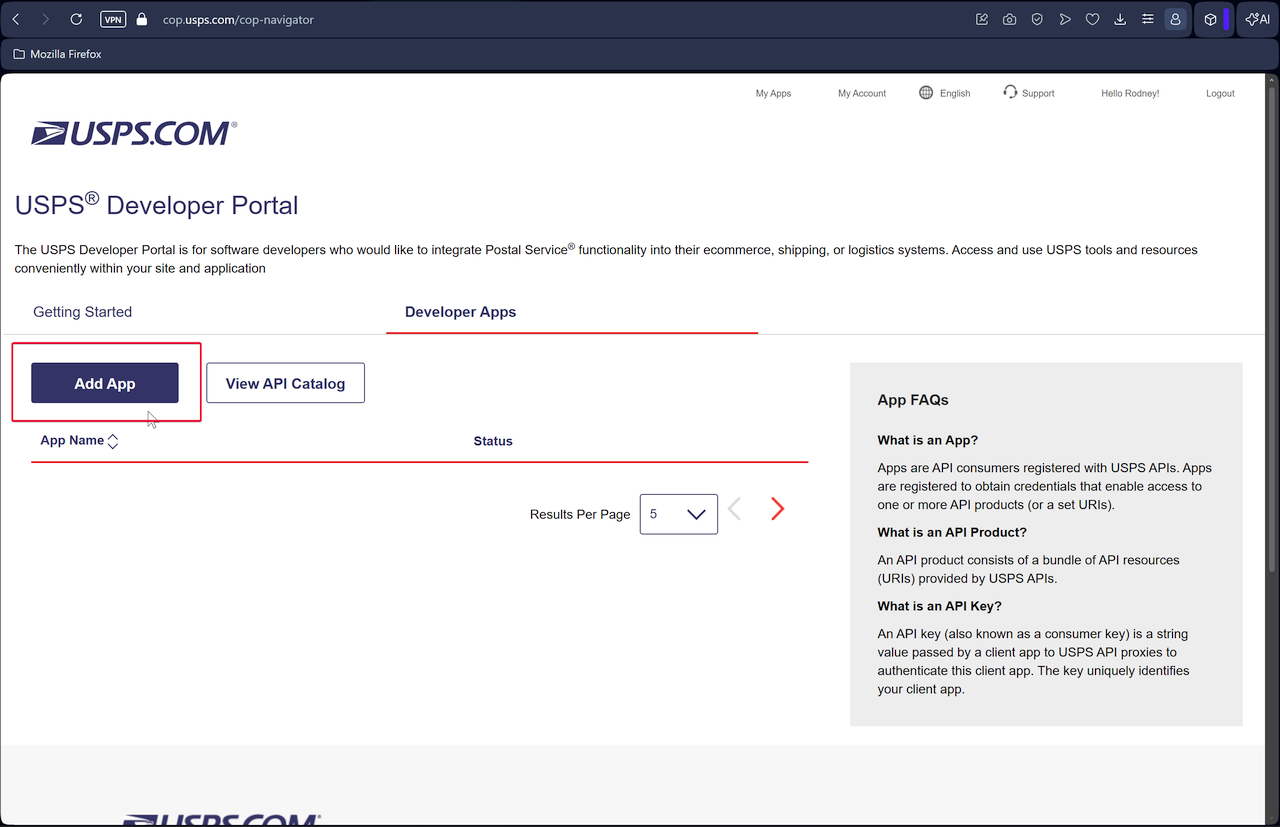Screen dimensions: 1280x827
Task: Open the AI assistant button
Action: [1257, 19]
